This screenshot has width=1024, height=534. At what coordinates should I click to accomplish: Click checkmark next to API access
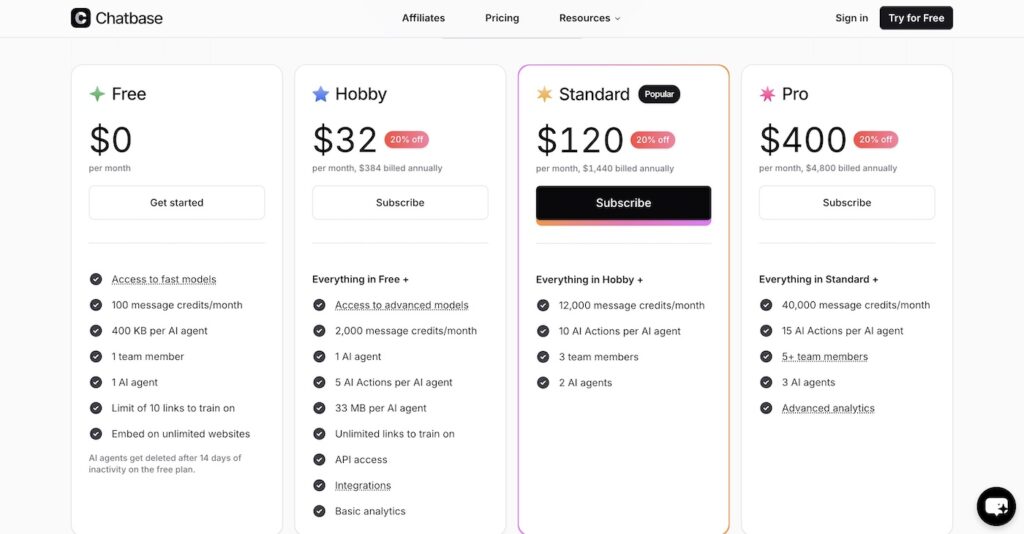tap(319, 460)
